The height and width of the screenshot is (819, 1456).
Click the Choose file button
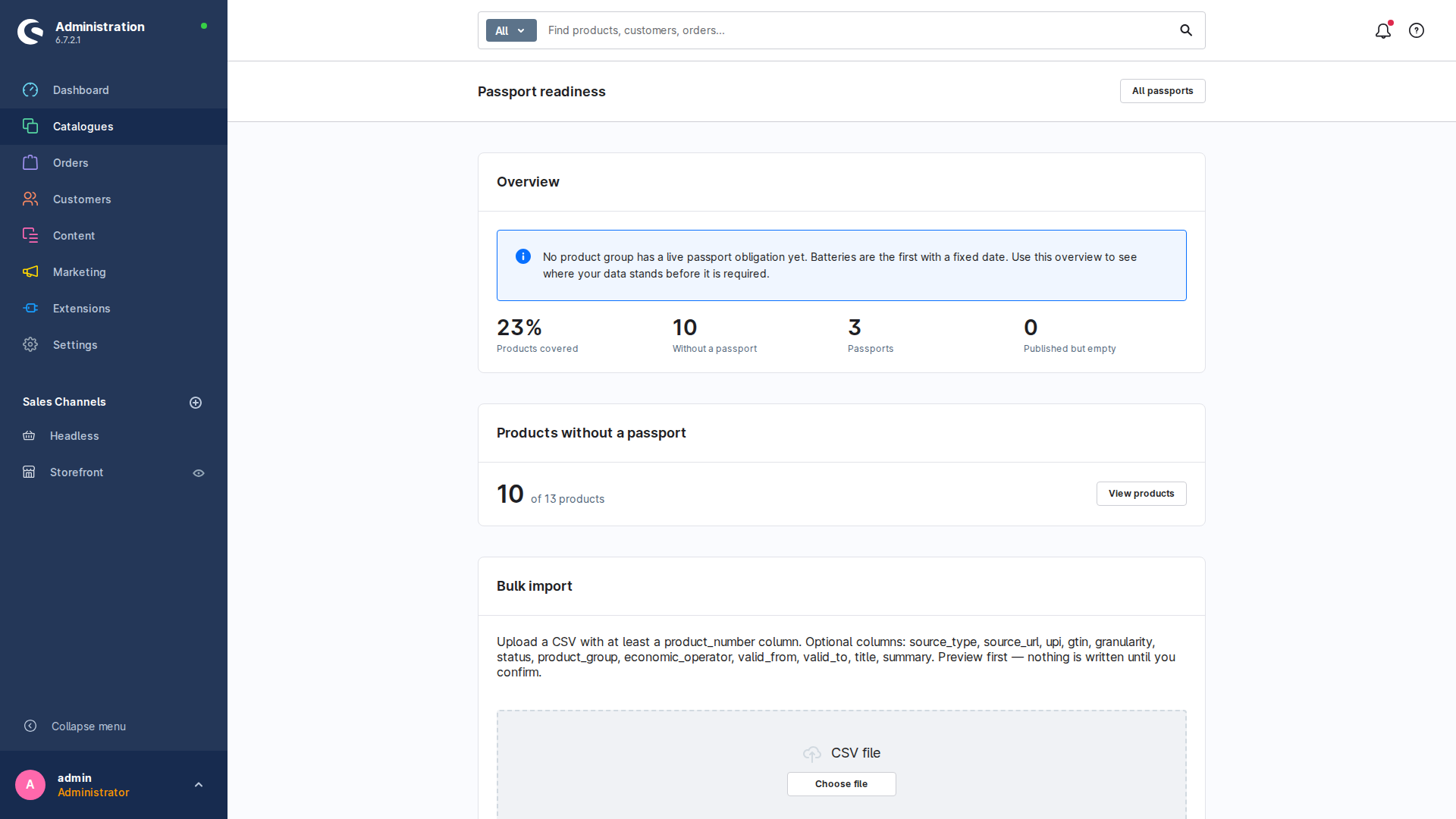click(x=842, y=784)
